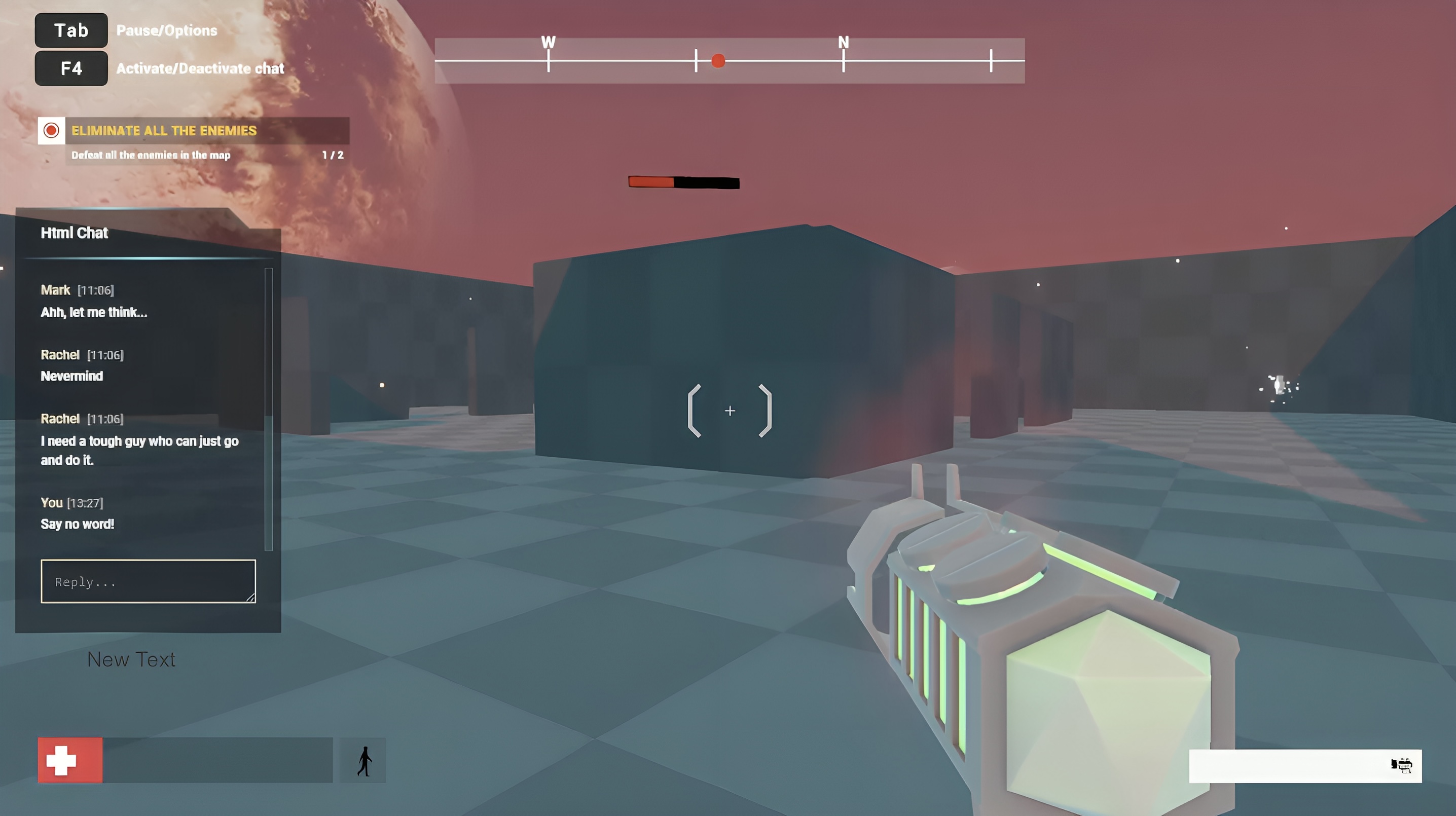The width and height of the screenshot is (1456, 816).
Task: Toggle chat window with F4 key
Action: pyautogui.click(x=72, y=68)
